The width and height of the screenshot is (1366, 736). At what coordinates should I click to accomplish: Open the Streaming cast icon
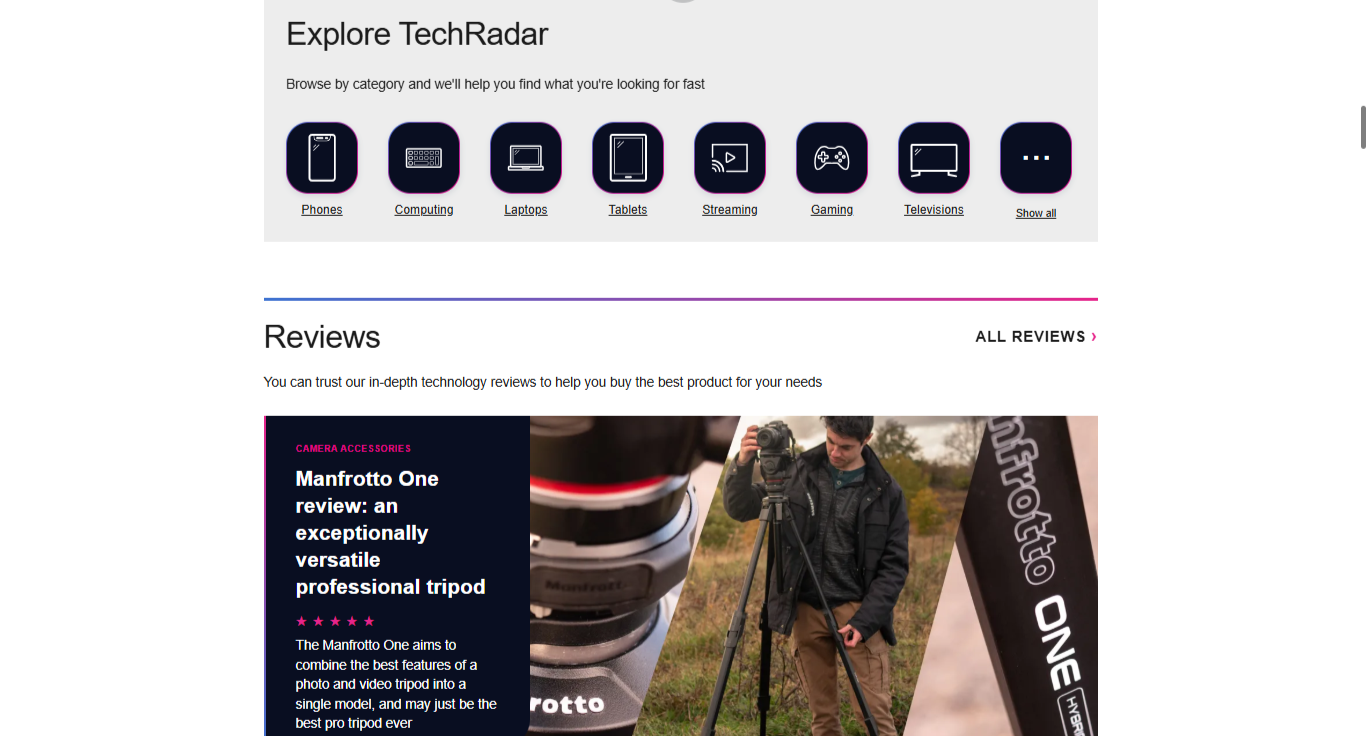pyautogui.click(x=730, y=157)
